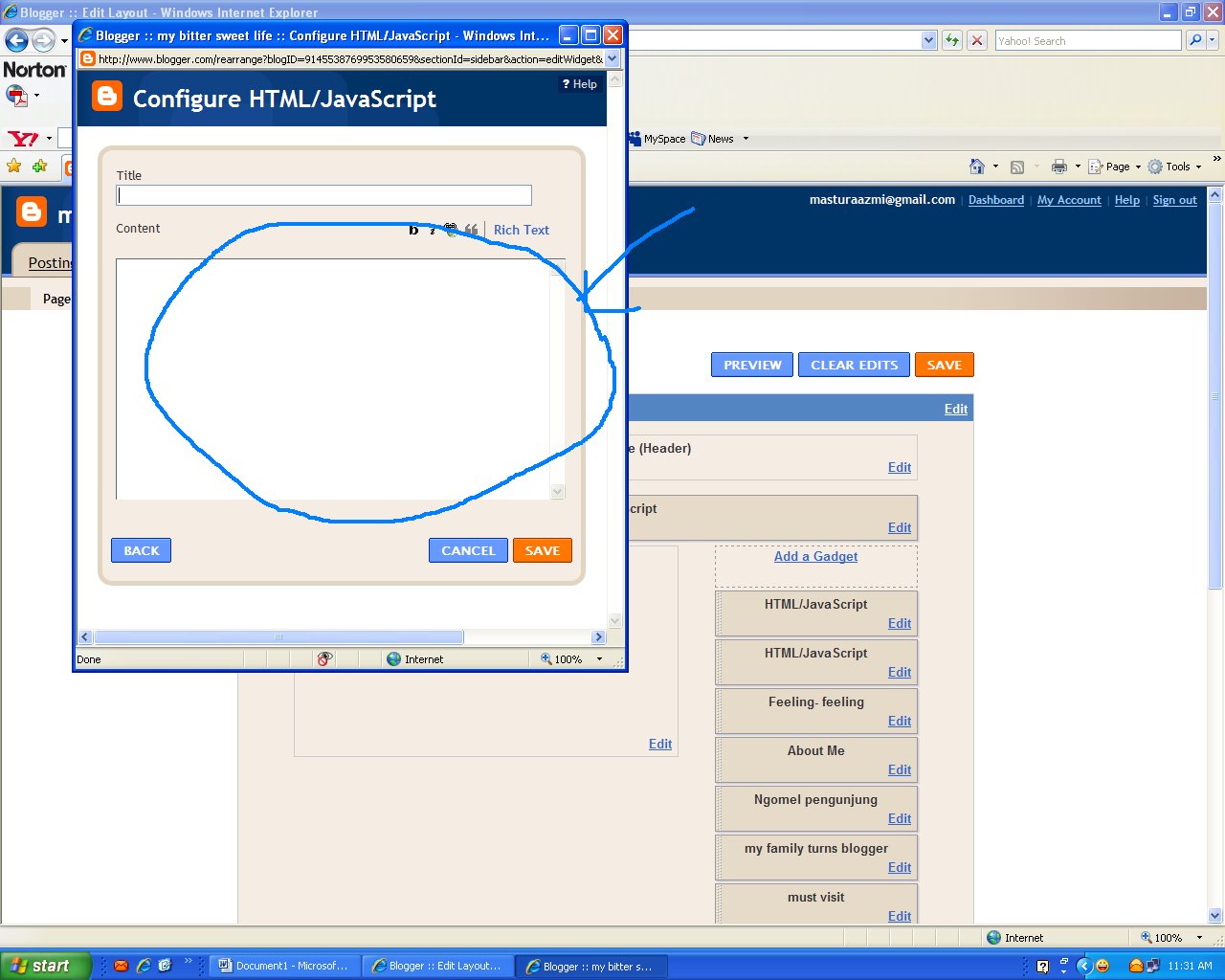The height and width of the screenshot is (980, 1225).
Task: Click the Back arrow in Internet Explorer
Action: [x=17, y=40]
